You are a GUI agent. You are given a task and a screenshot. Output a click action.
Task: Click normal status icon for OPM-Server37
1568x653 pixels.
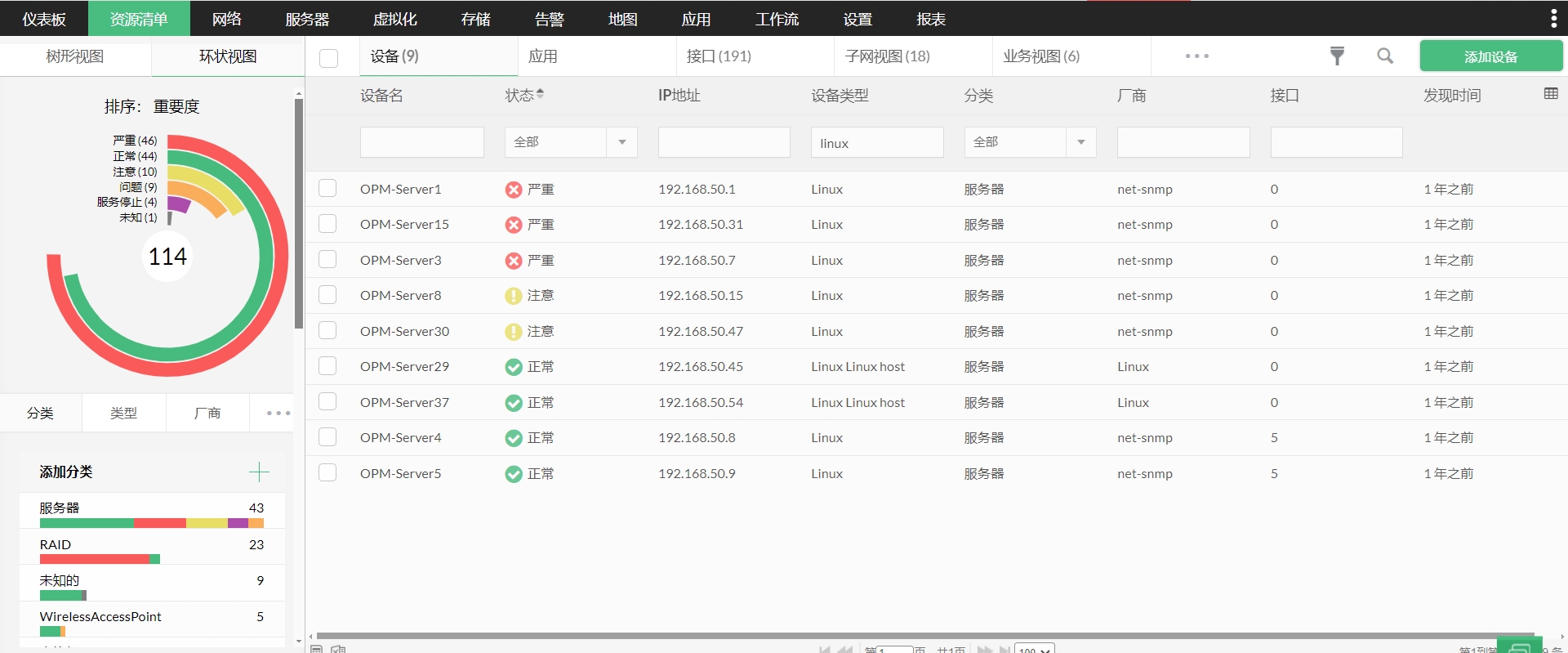pyautogui.click(x=514, y=403)
